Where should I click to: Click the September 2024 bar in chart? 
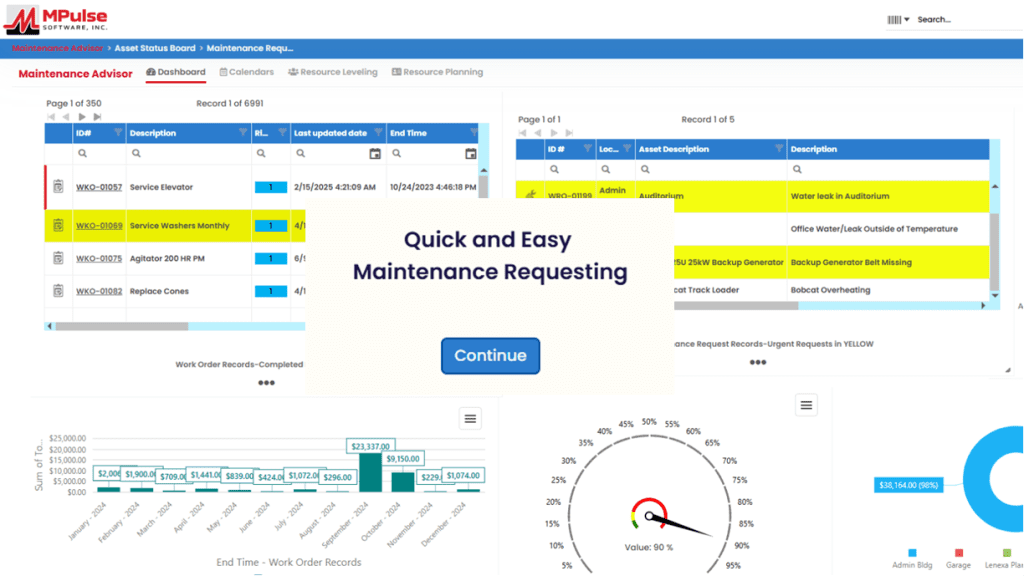tap(370, 472)
